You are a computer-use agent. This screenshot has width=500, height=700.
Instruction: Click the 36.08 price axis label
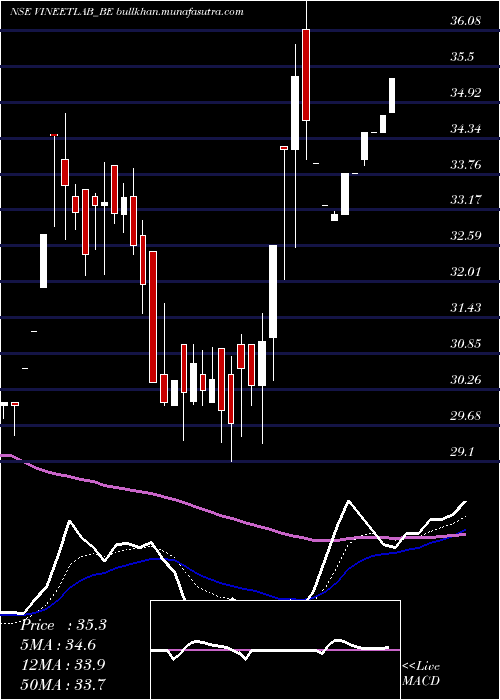click(466, 21)
